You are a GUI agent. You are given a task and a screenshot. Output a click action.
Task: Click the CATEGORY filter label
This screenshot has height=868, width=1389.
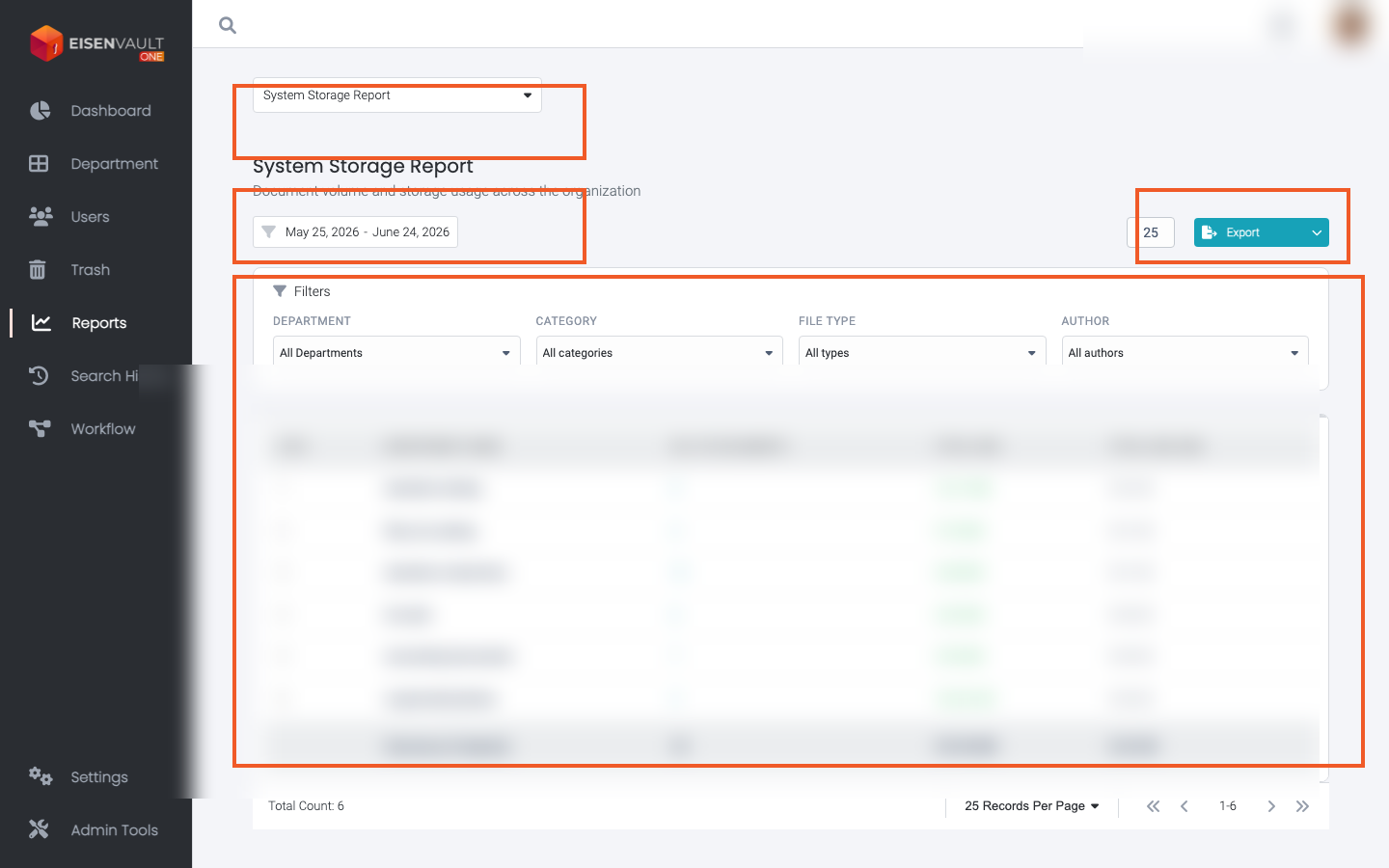[566, 321]
